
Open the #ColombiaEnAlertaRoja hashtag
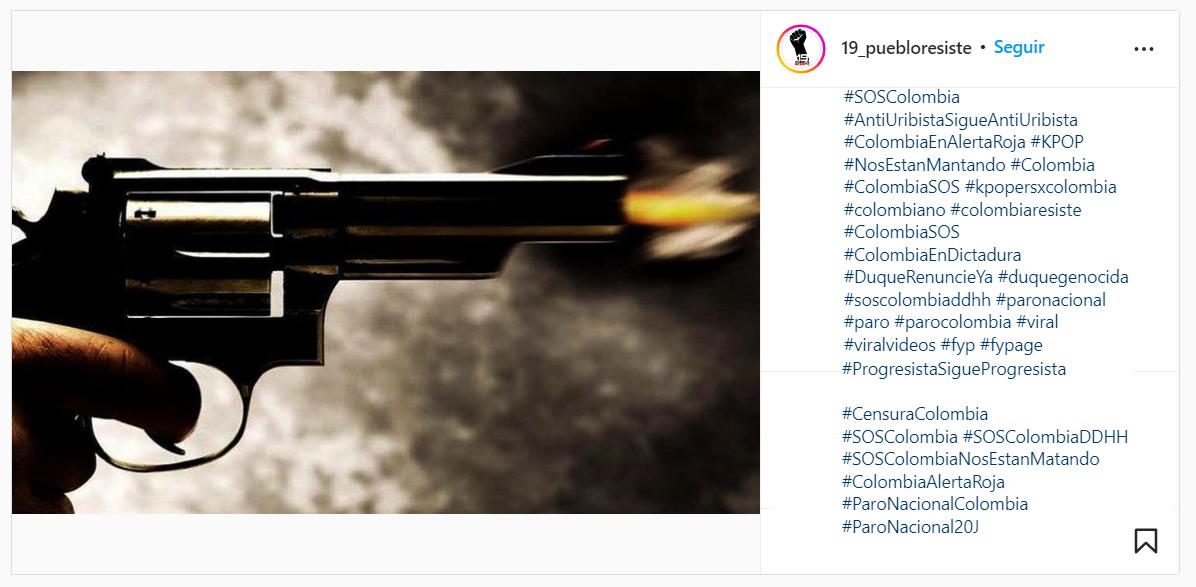[x=934, y=142]
